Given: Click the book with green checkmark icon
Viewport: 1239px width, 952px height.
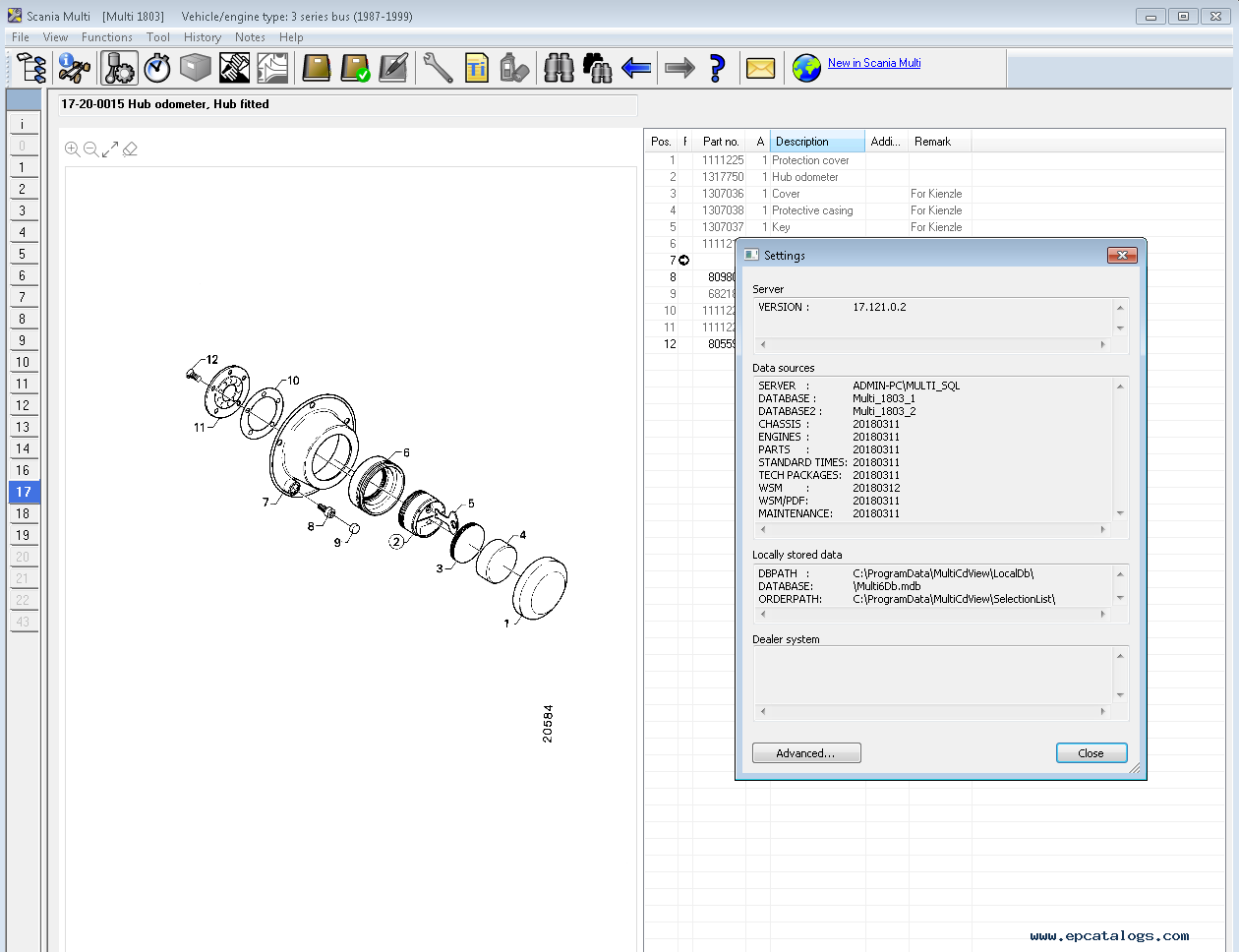Looking at the screenshot, I should click(355, 68).
